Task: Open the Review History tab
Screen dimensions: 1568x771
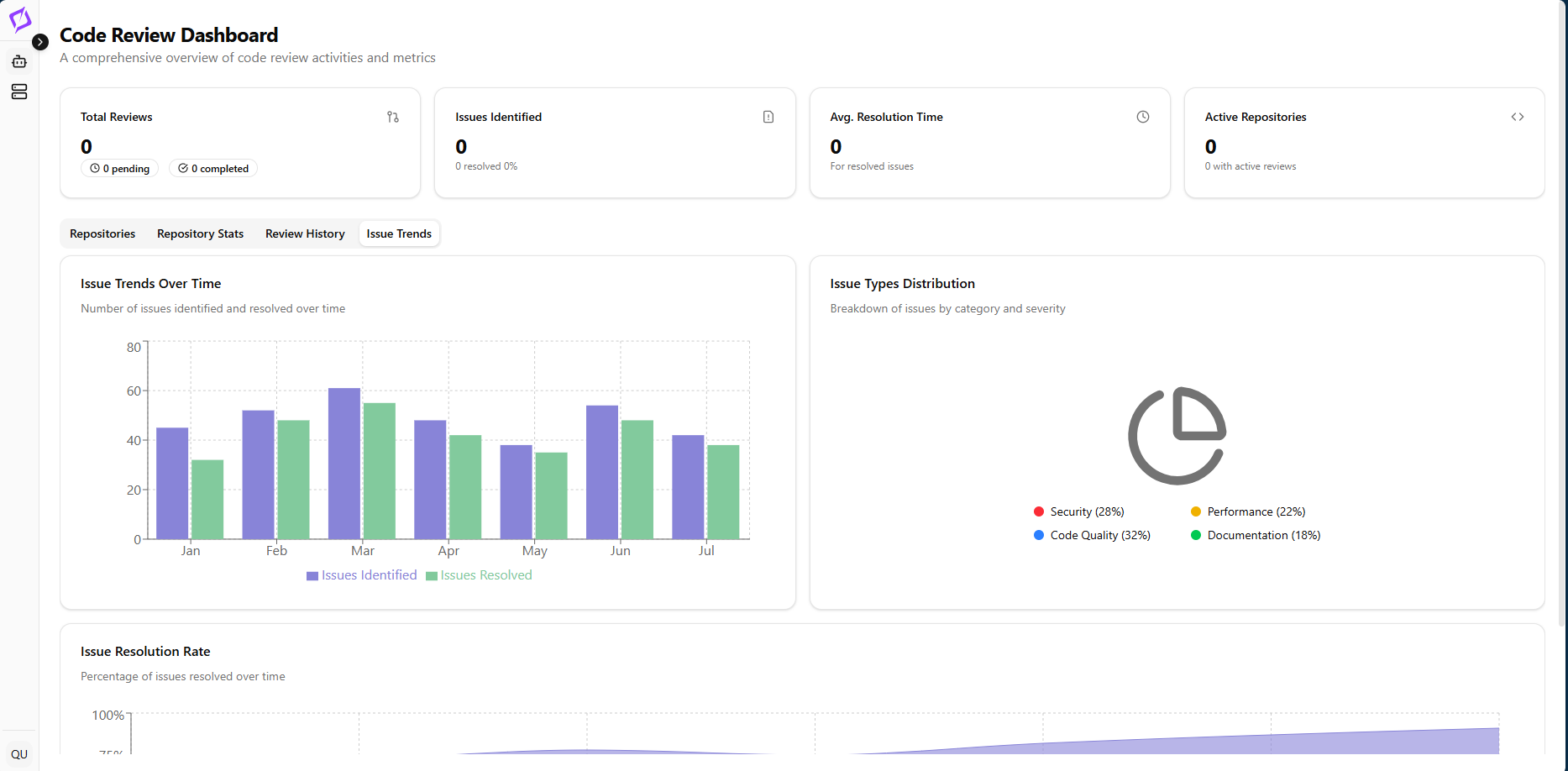Action: click(x=305, y=233)
